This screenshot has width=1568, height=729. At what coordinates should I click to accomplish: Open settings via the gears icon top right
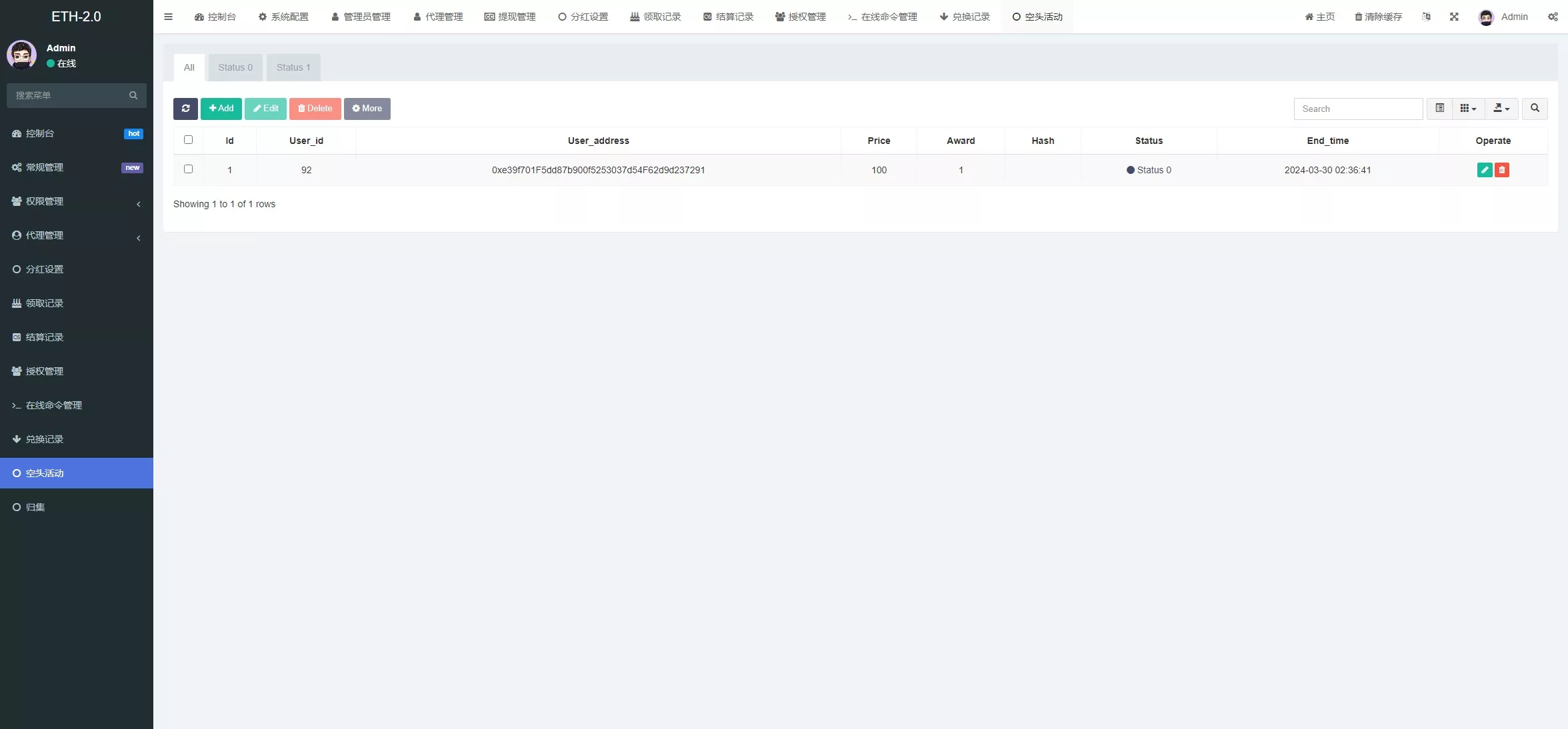(x=1553, y=17)
